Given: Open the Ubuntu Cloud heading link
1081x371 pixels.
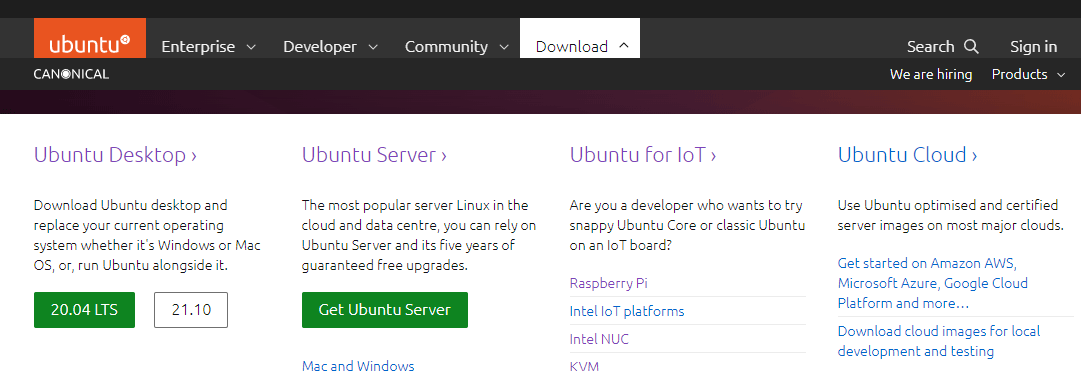Looking at the screenshot, I should point(907,155).
